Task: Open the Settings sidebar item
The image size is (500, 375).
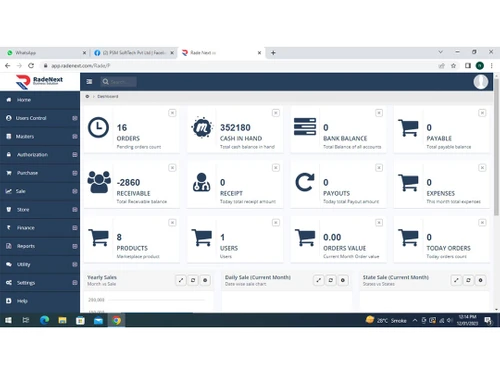Action: (x=40, y=283)
